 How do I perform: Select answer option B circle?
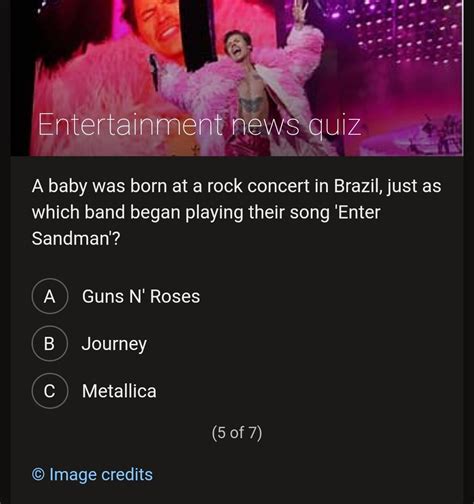click(50, 343)
